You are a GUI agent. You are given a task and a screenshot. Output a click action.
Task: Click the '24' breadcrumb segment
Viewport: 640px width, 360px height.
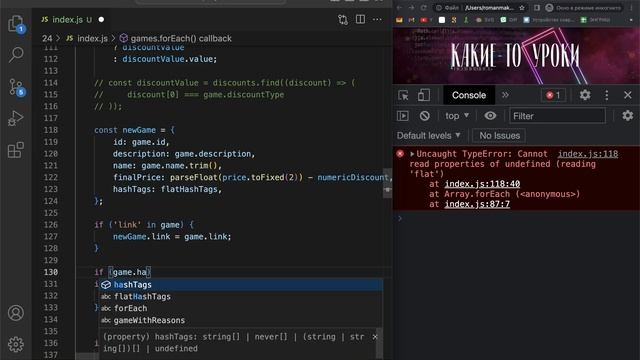pos(47,38)
